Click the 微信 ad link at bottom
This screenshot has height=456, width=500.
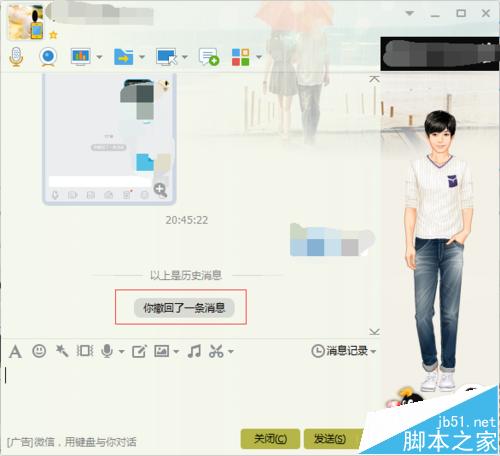click(71, 442)
